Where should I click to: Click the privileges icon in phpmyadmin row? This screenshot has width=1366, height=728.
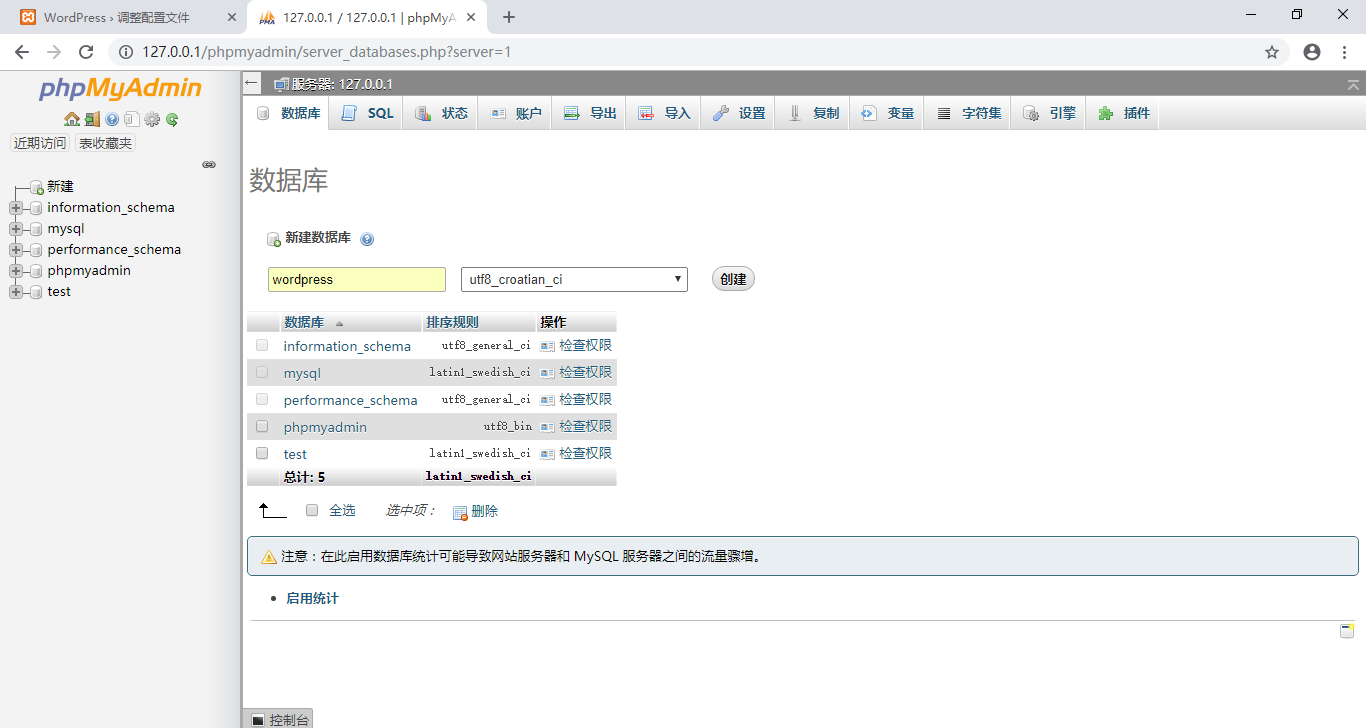(x=547, y=427)
